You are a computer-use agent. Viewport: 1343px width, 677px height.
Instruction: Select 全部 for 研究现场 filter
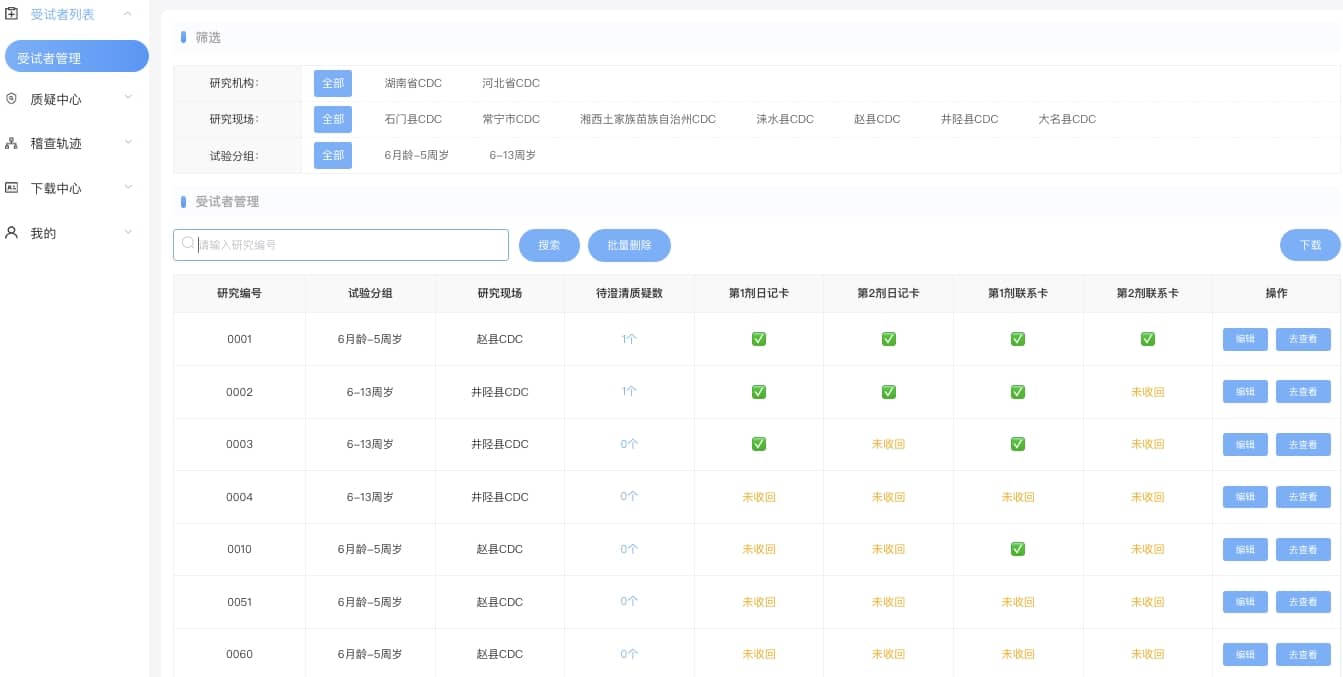[x=333, y=119]
